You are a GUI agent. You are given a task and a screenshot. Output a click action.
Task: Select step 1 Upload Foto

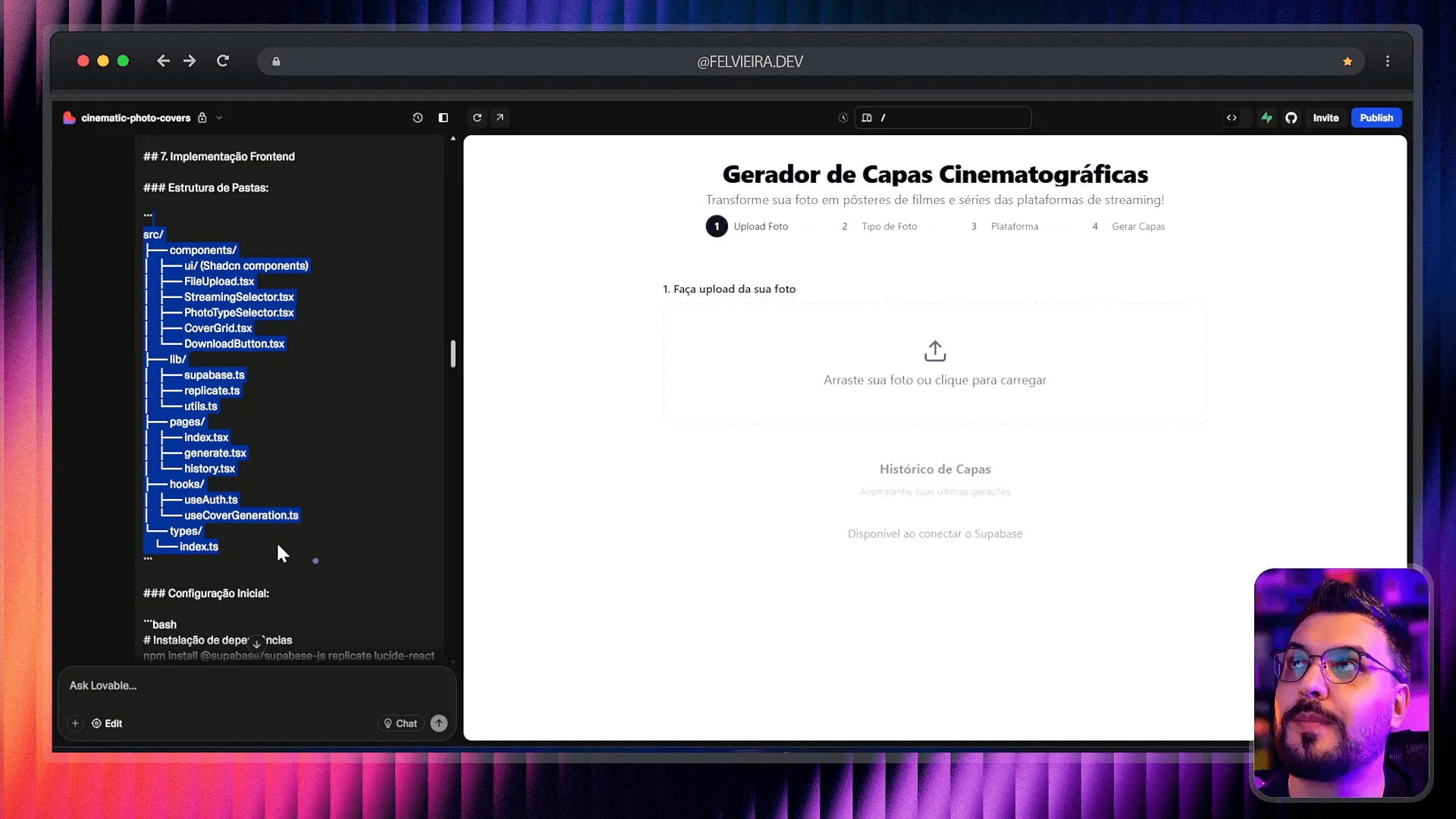[747, 226]
